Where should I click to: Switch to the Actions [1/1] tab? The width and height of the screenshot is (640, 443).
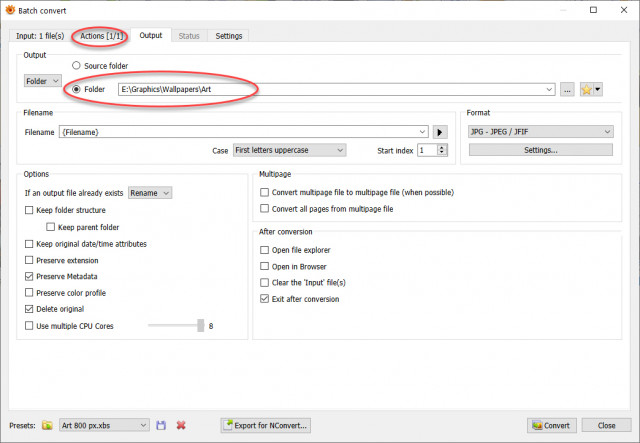tap(102, 36)
